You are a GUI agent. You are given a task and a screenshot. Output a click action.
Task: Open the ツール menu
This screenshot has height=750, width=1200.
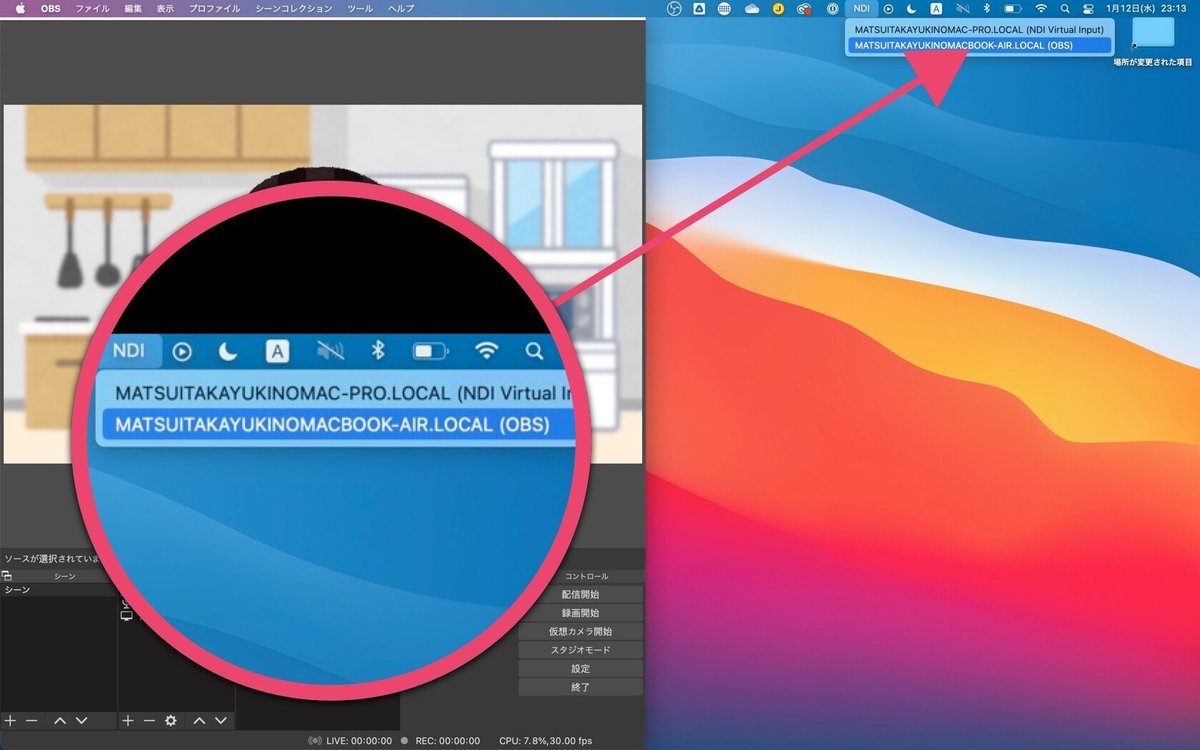[360, 8]
